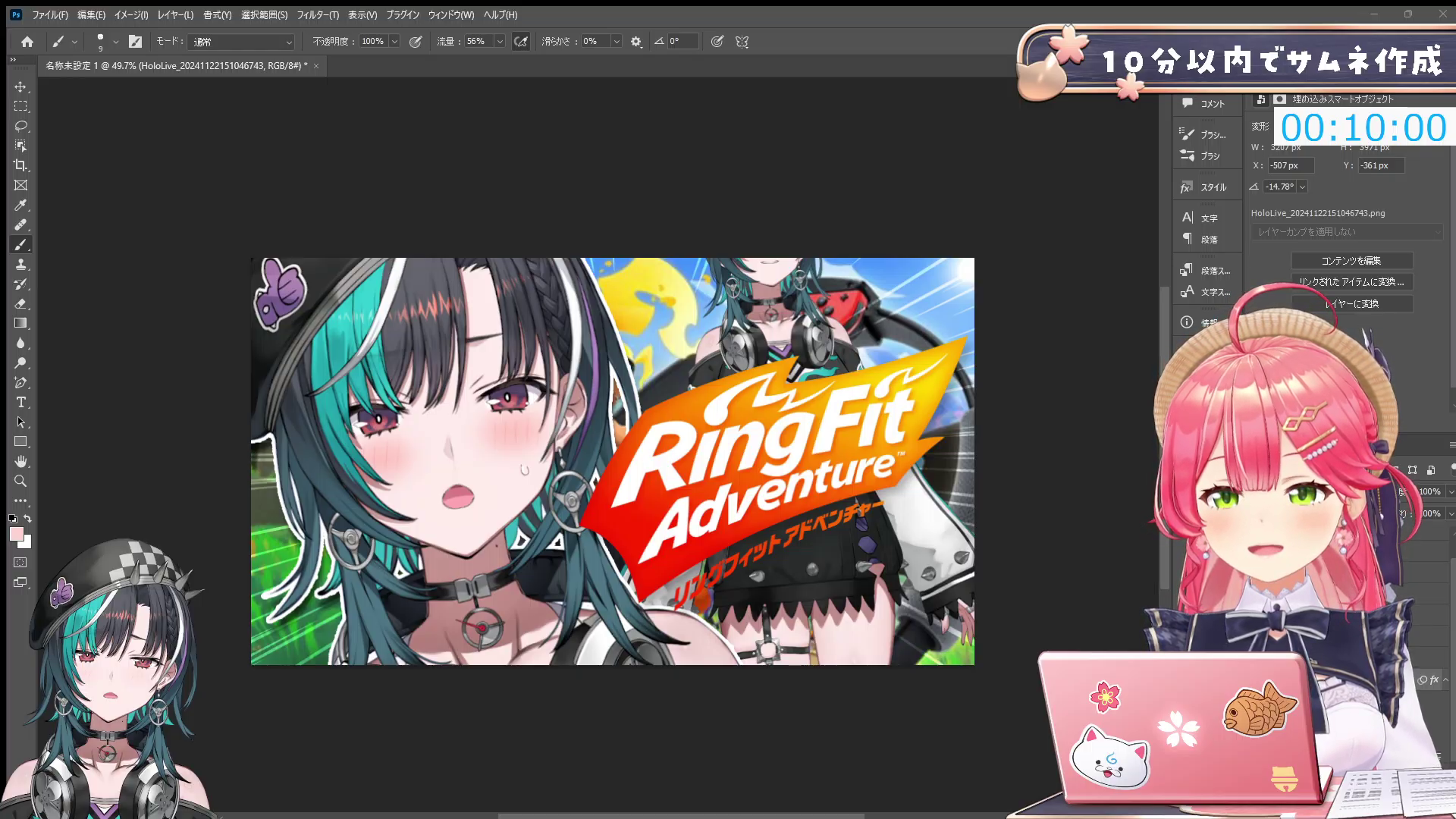This screenshot has width=1456, height=819.
Task: Select the Horizontal Type tool
Action: (20, 402)
